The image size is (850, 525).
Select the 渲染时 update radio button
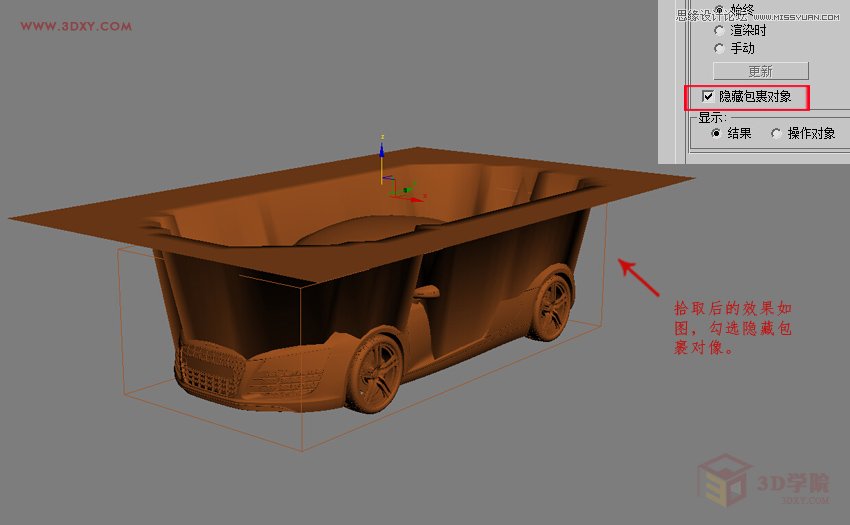coord(719,31)
